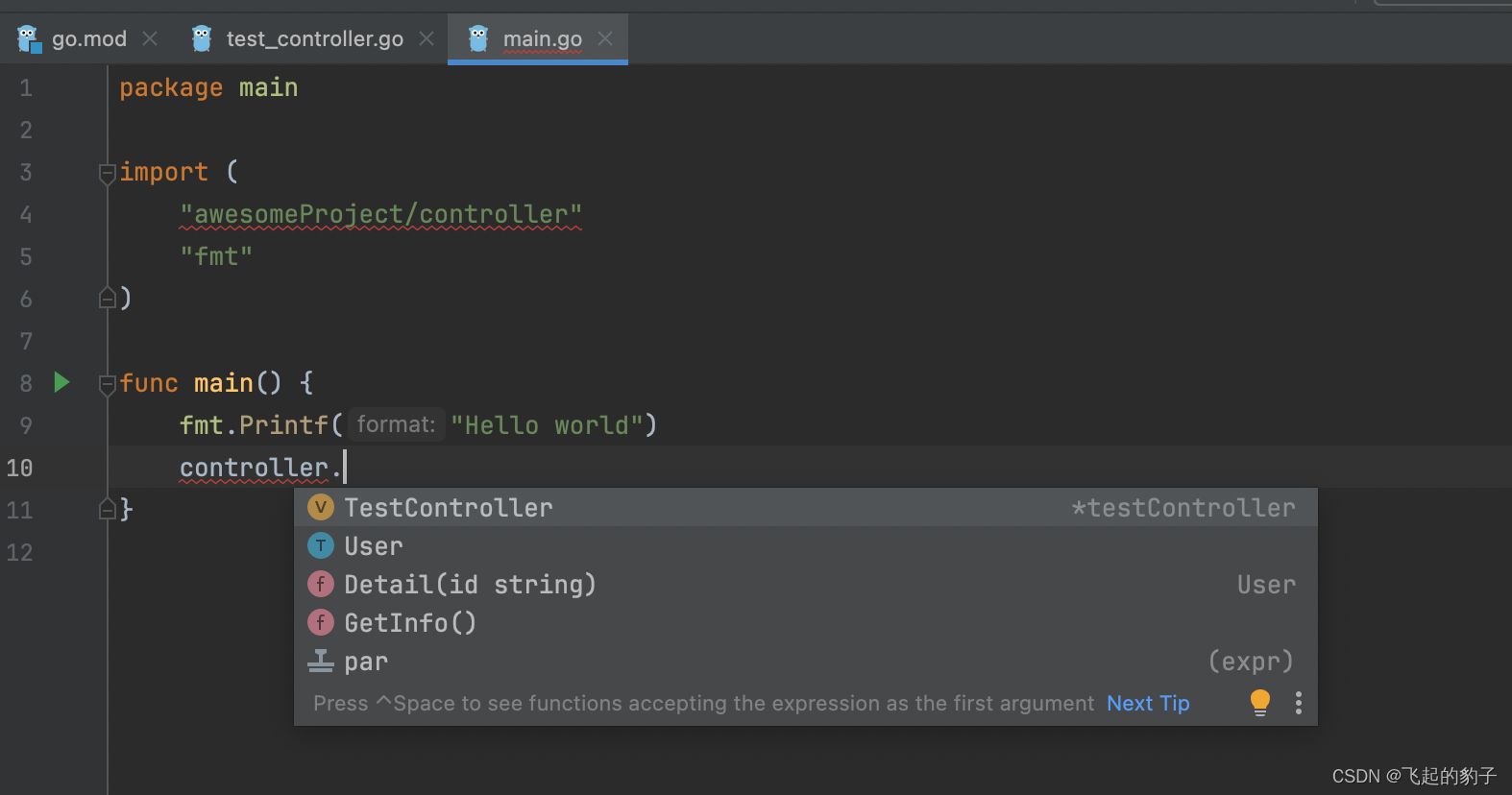Screen dimensions: 1512x795
Task: Click line number 1 in the gutter
Action: (26, 87)
